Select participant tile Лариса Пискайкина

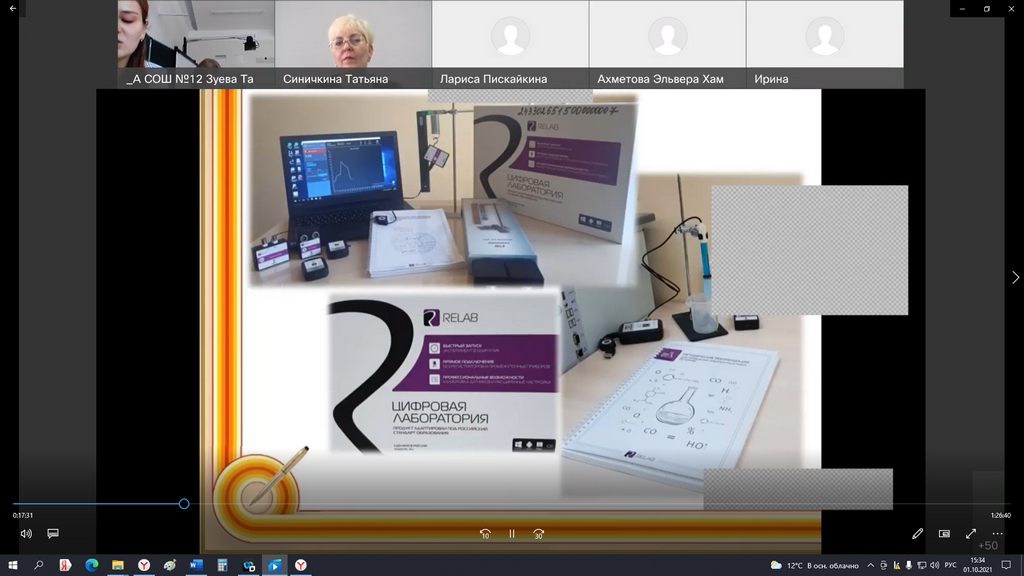[x=511, y=44]
